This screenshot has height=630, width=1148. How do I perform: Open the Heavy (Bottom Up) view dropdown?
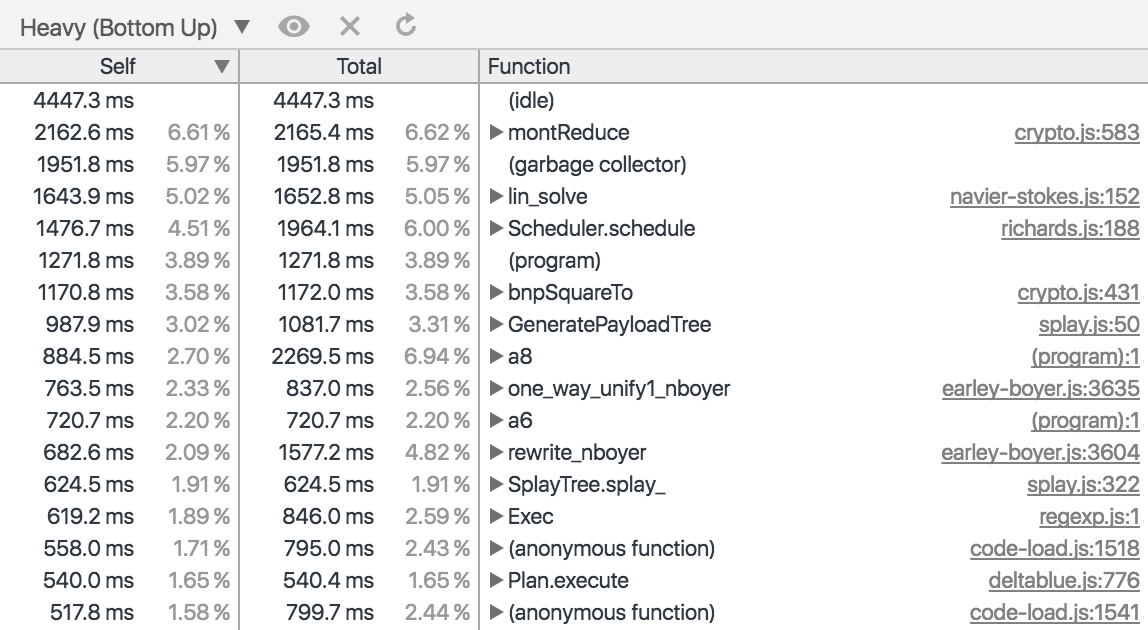click(135, 28)
